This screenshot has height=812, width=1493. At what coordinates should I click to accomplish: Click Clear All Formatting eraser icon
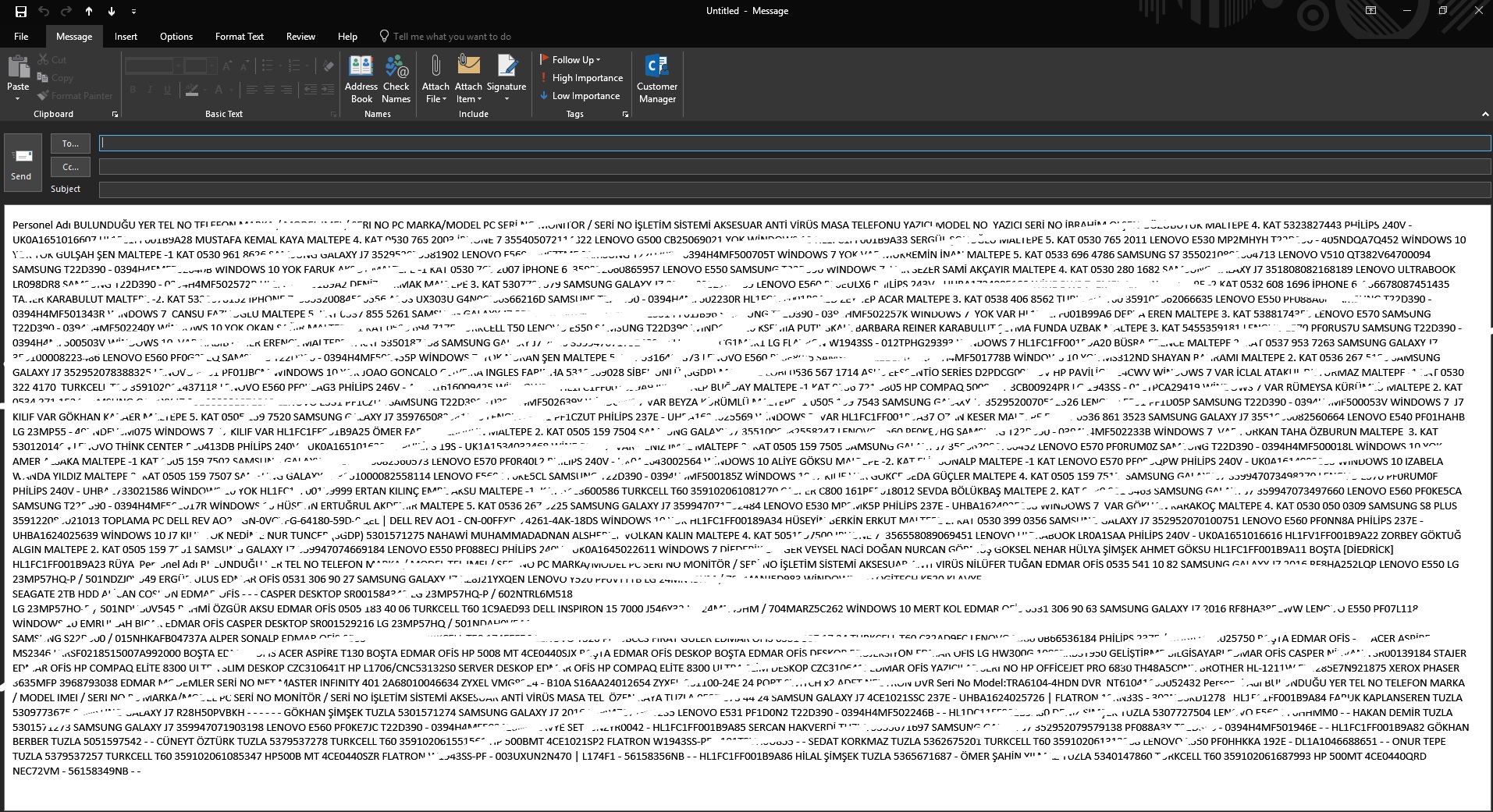329,66
